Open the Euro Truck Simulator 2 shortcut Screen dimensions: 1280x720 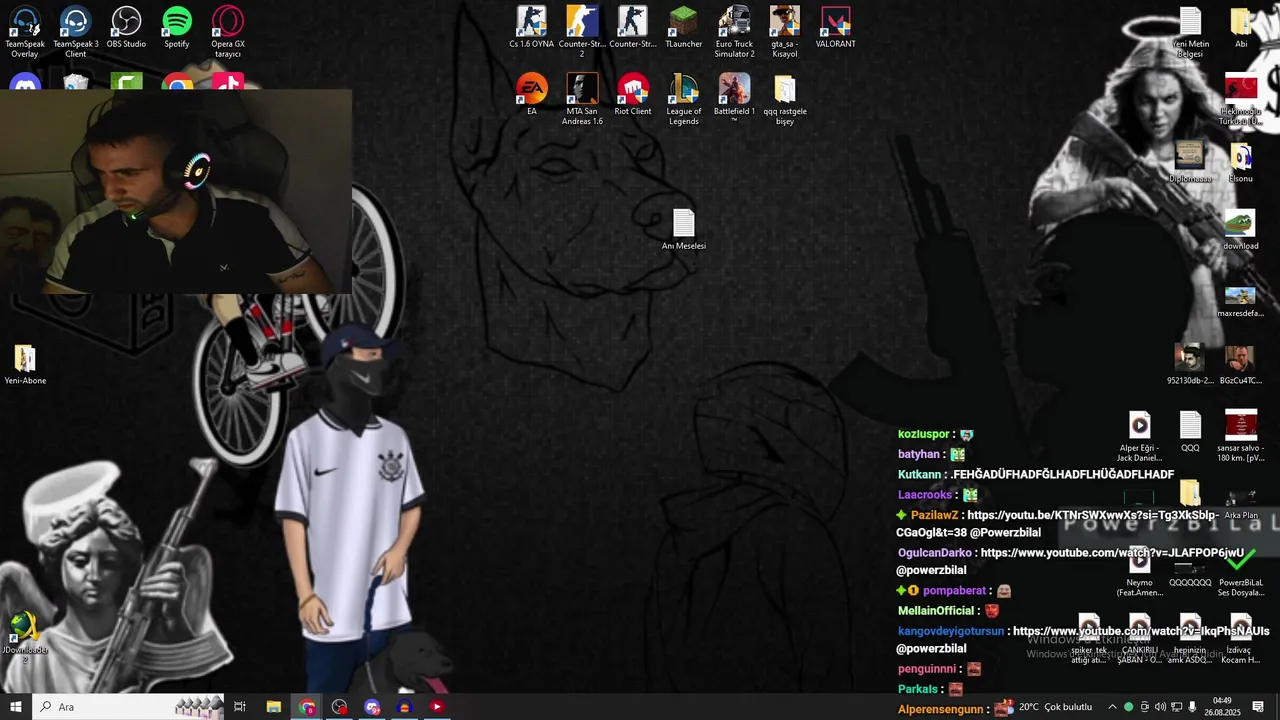pos(734,32)
